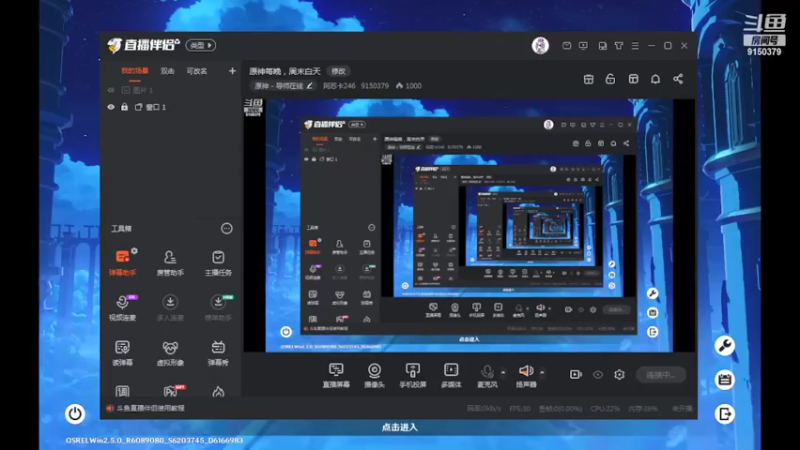The height and width of the screenshot is (450, 800).
Task: Open the 房管助手 room manager tool
Action: 170,262
